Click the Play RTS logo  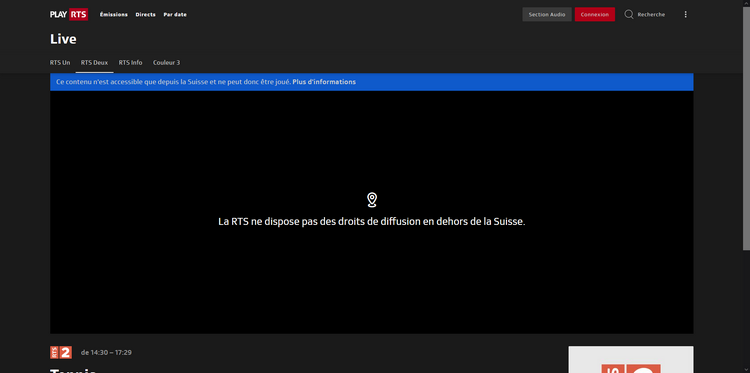pyautogui.click(x=69, y=14)
